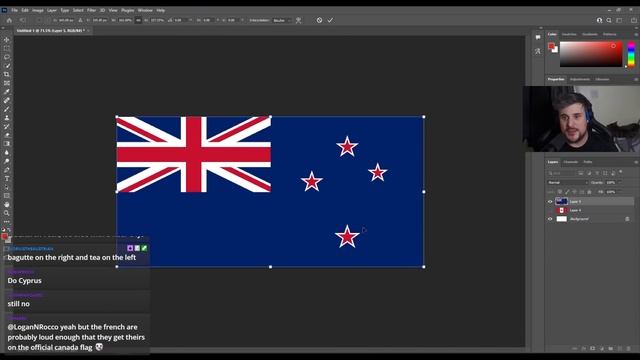
Task: Switch to the Adjustments tab
Action: pyautogui.click(x=580, y=79)
